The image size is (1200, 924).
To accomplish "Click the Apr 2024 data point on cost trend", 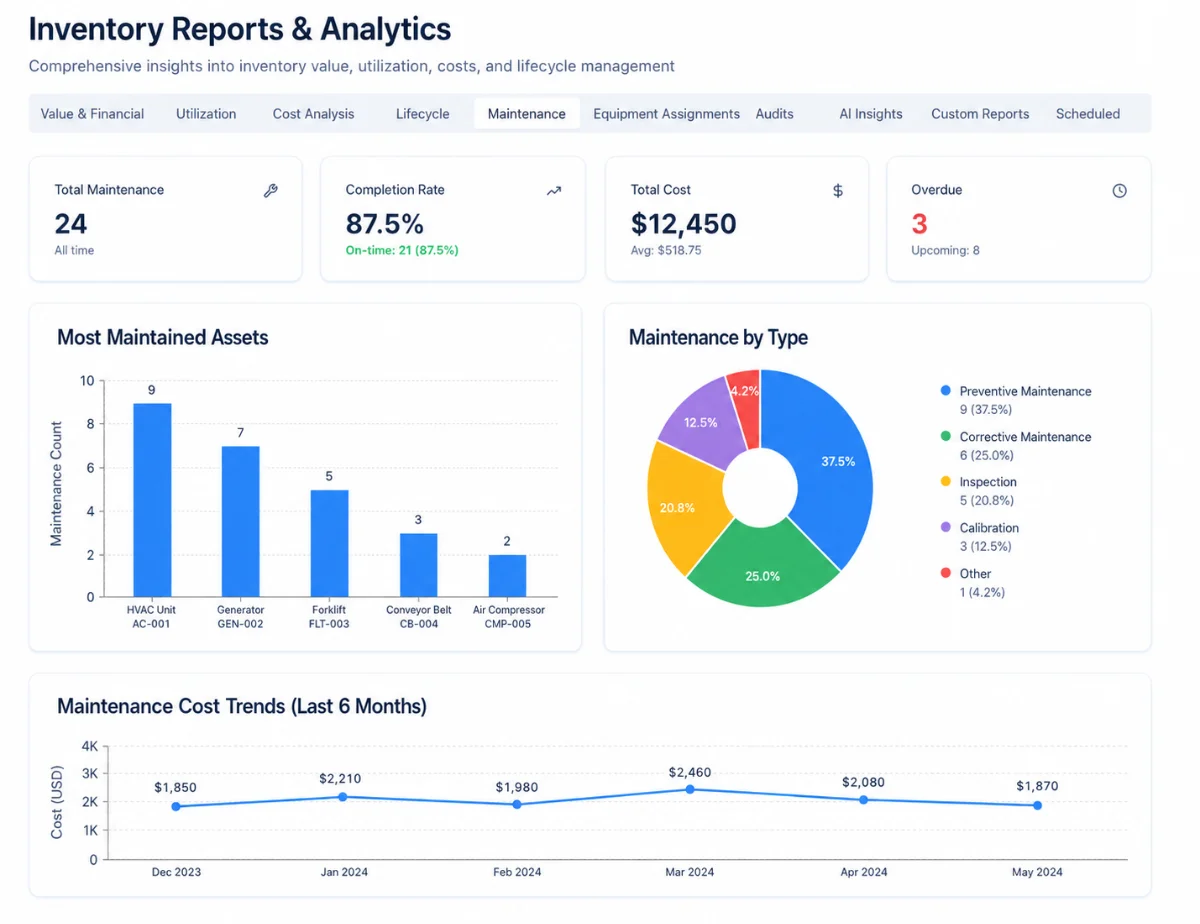I will tap(863, 800).
